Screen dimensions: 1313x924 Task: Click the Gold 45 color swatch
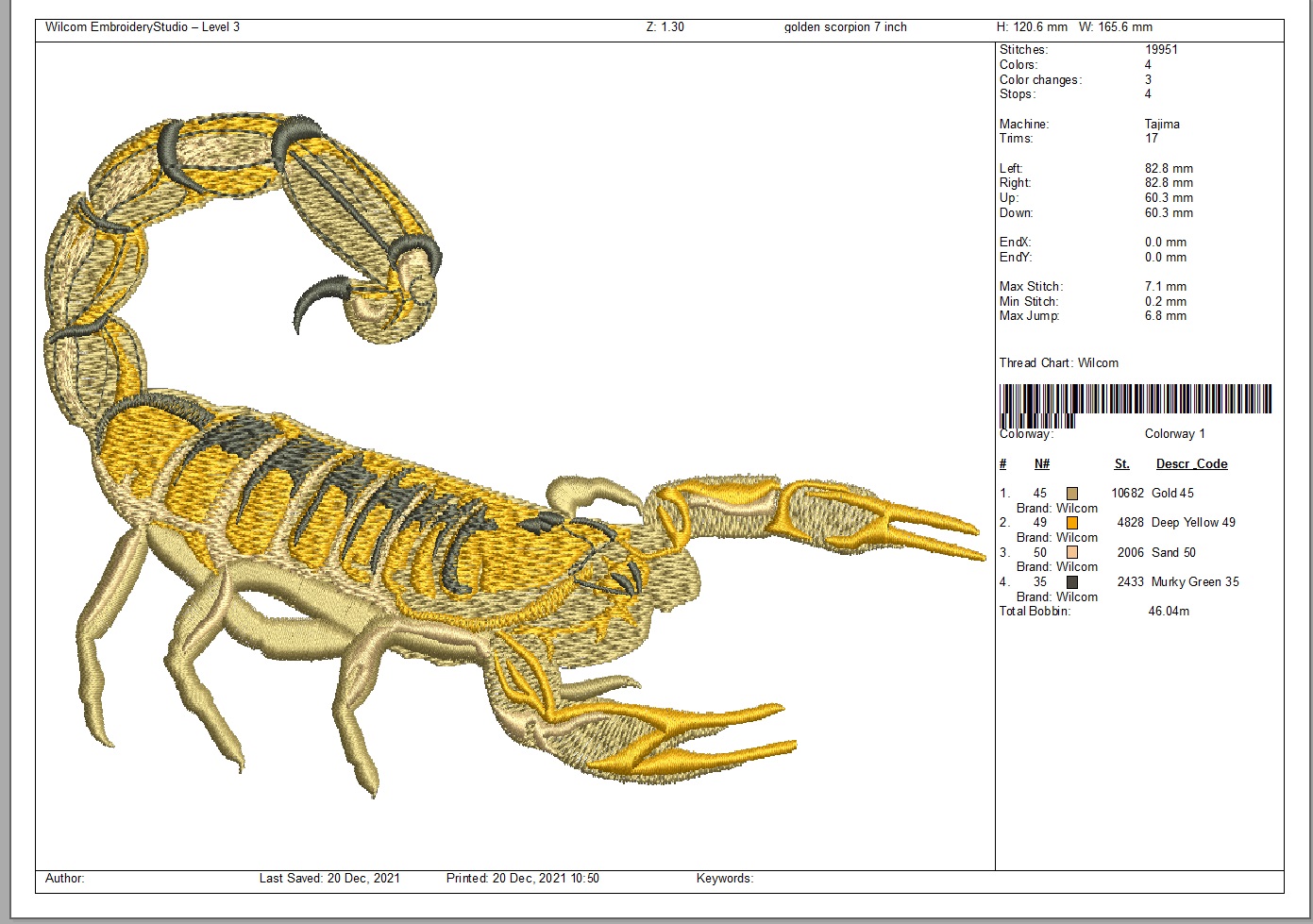(x=1072, y=494)
